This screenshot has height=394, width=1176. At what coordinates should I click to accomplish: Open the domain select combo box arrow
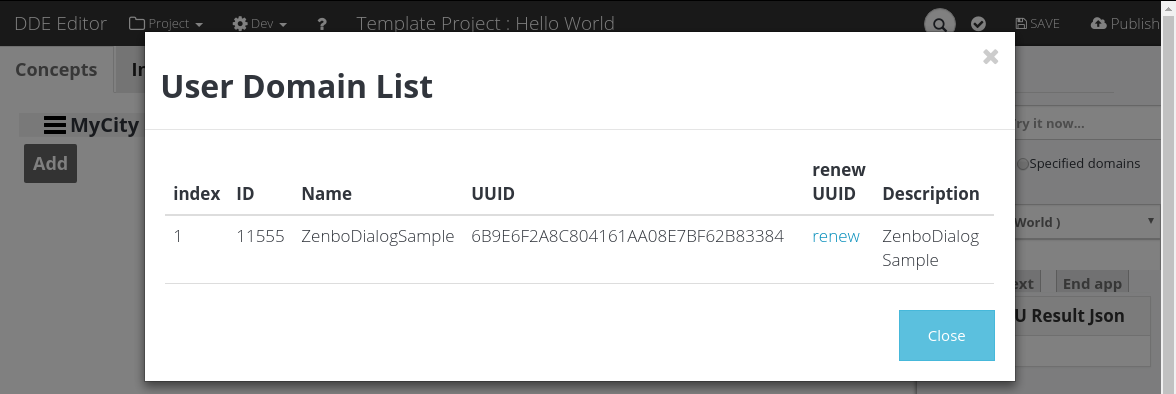tap(1151, 221)
